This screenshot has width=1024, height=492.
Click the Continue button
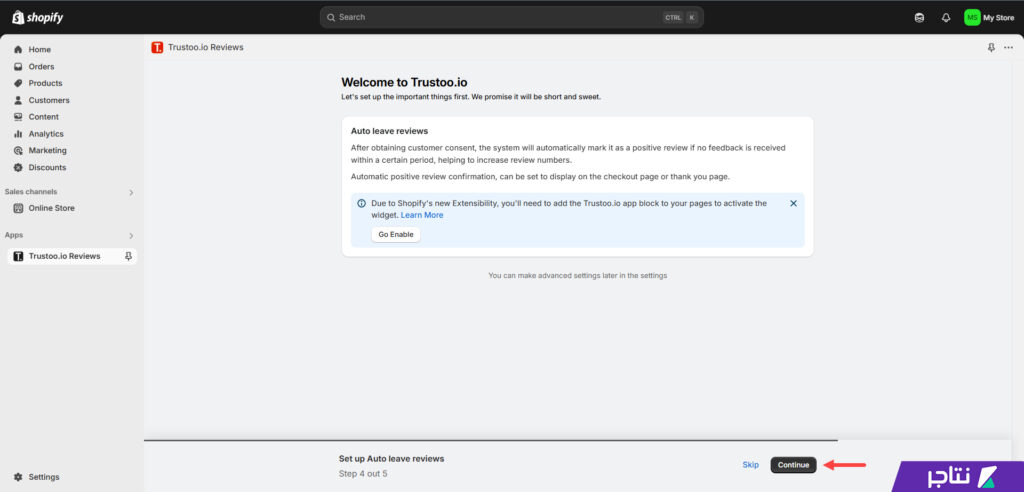click(x=793, y=465)
